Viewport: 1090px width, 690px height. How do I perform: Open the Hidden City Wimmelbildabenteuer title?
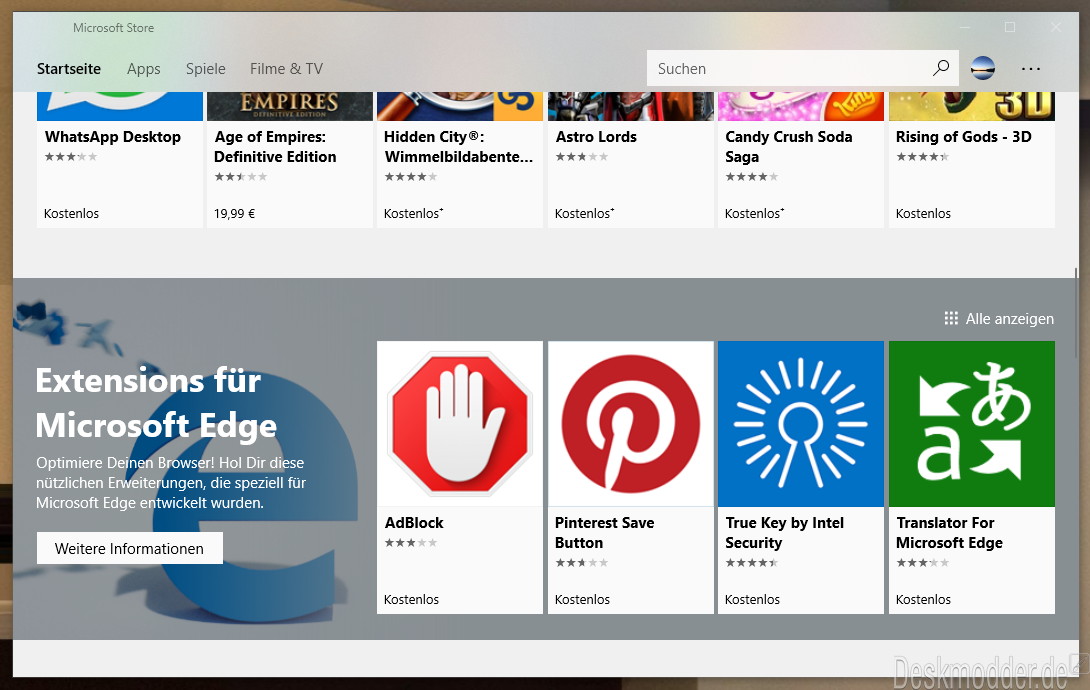(459, 147)
